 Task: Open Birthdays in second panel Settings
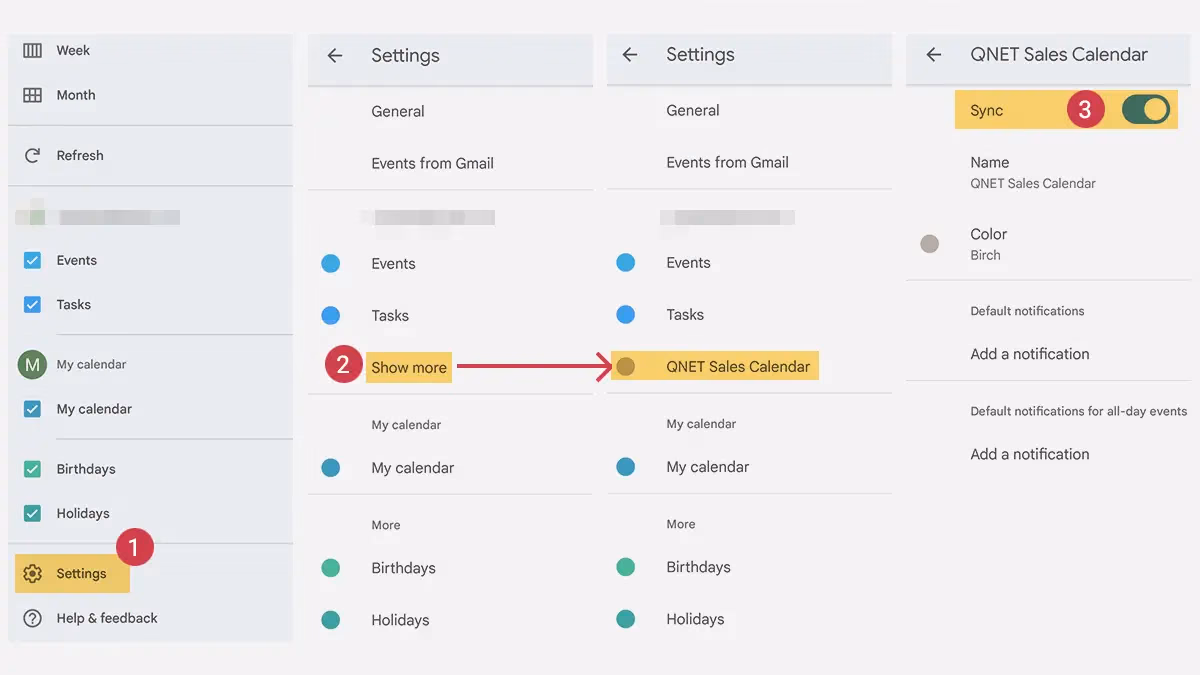click(403, 568)
